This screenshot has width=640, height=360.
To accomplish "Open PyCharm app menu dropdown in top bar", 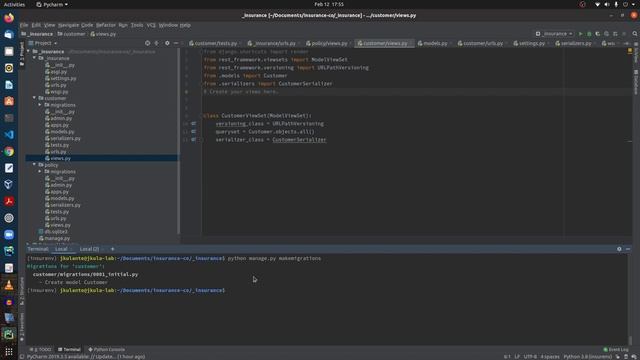I will (x=52, y=4).
